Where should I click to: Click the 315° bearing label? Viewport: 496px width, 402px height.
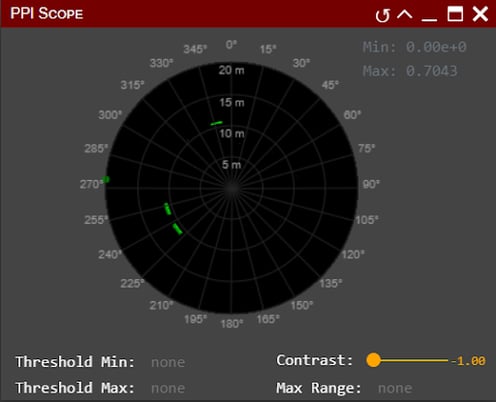point(132,85)
